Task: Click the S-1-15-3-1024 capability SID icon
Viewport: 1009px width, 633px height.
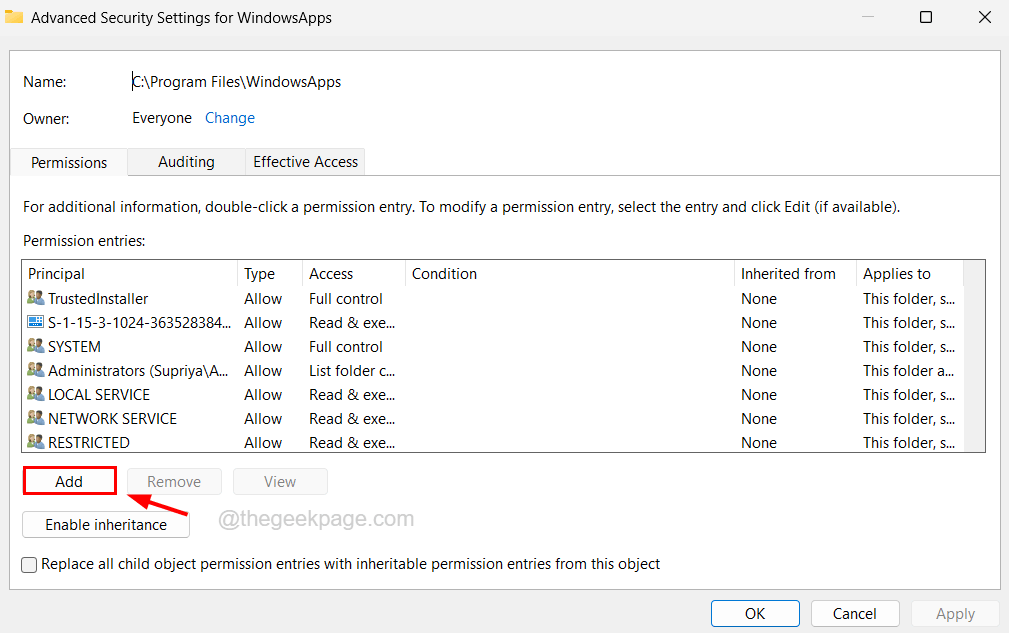Action: (x=35, y=322)
